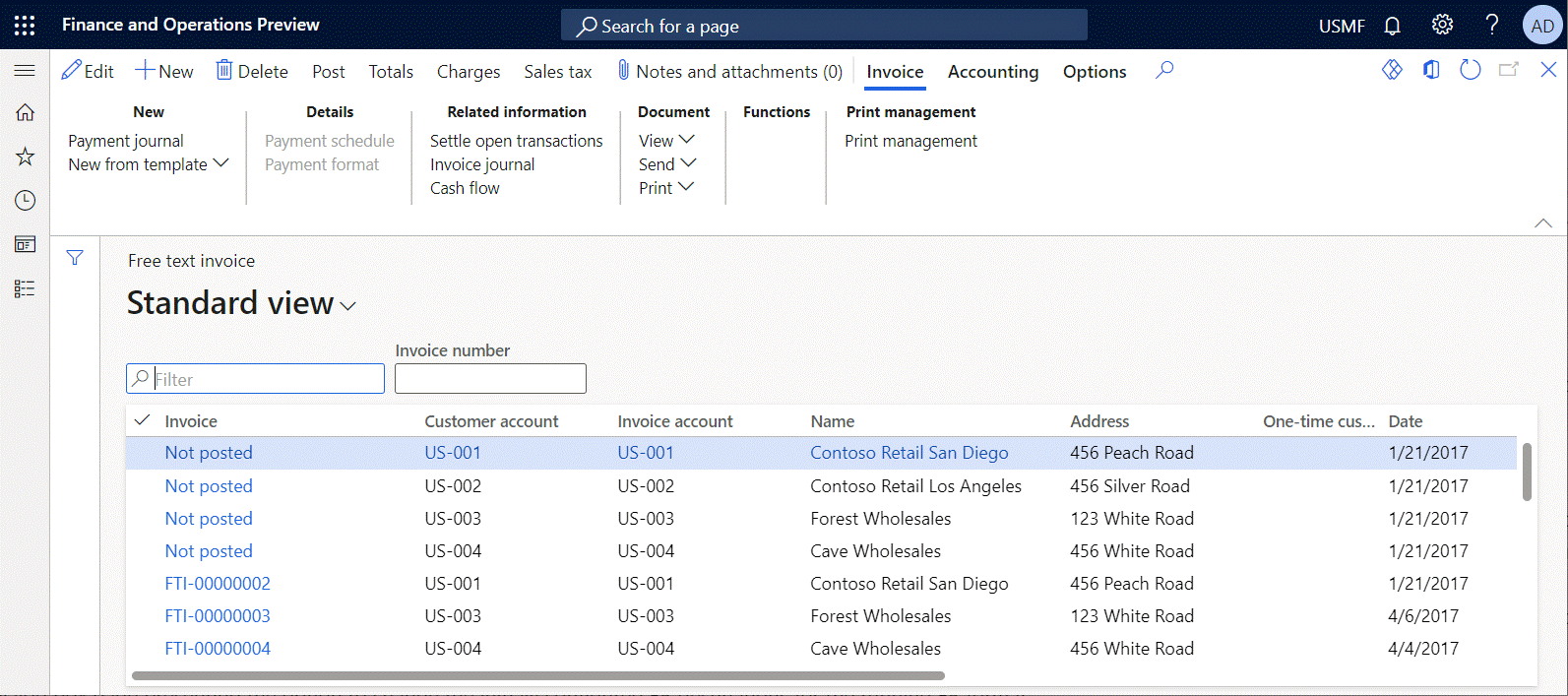Open customer account US-001 link in first row
The width and height of the screenshot is (1568, 696).
click(453, 453)
